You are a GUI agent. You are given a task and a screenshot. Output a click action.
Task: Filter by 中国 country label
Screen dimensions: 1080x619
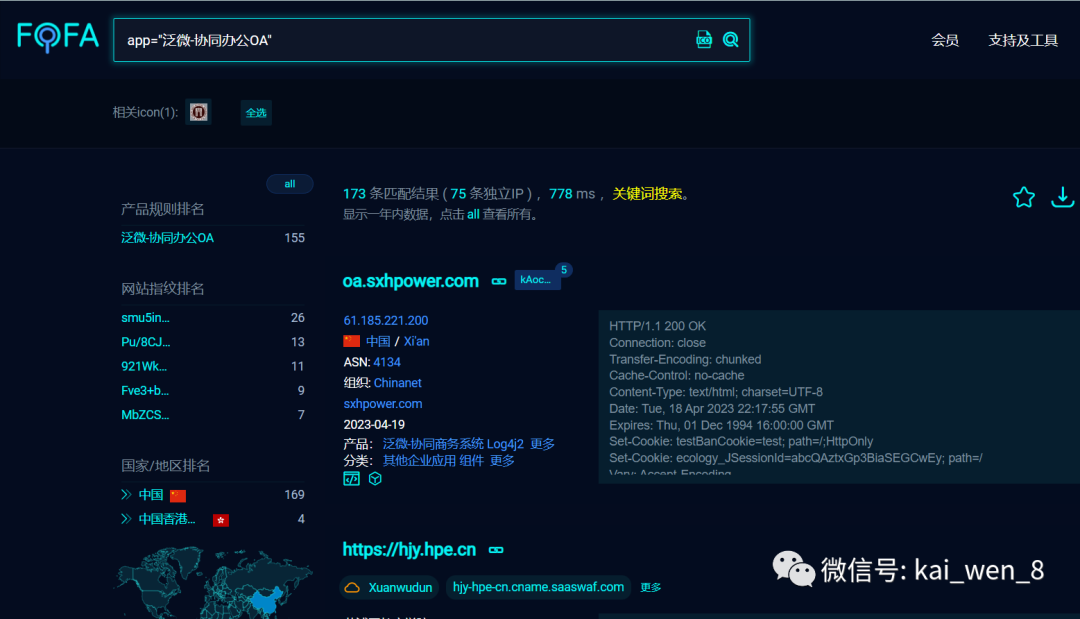tap(151, 494)
